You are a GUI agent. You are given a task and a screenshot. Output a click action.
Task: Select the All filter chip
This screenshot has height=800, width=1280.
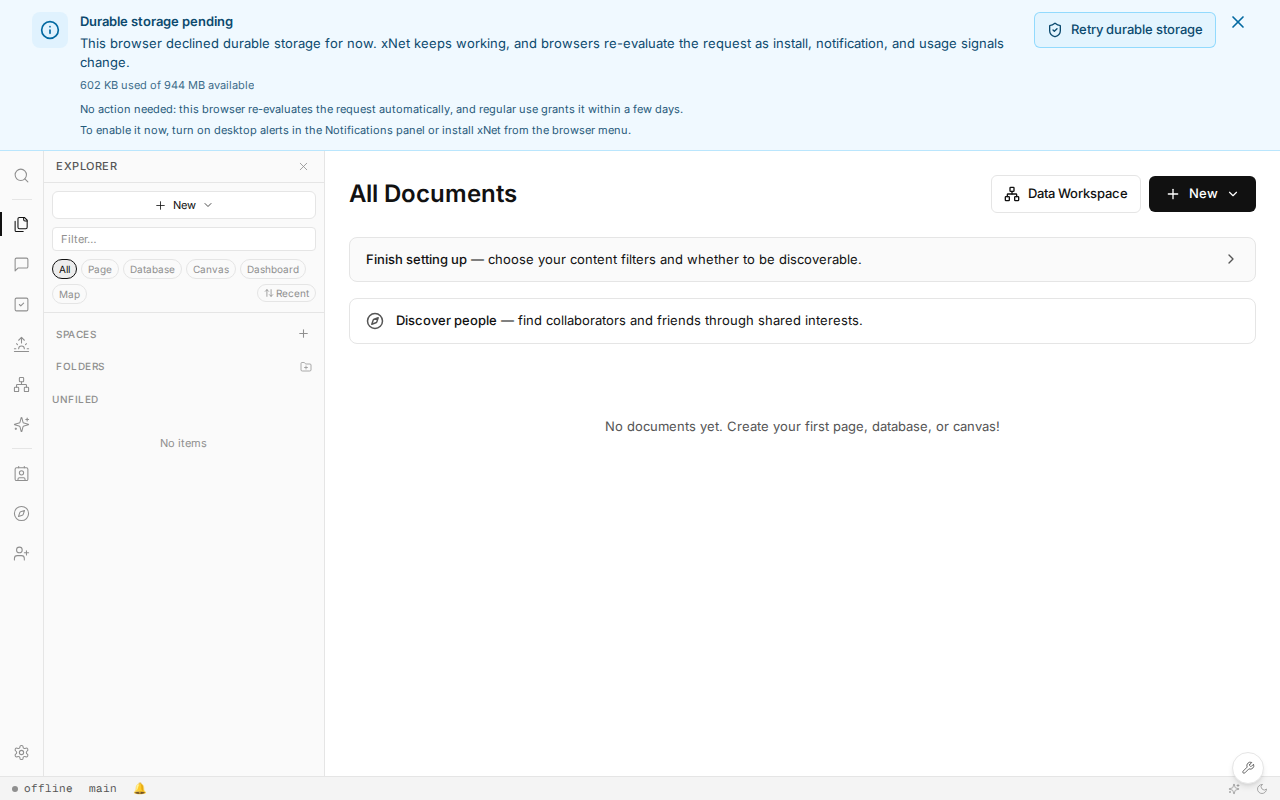pos(65,269)
